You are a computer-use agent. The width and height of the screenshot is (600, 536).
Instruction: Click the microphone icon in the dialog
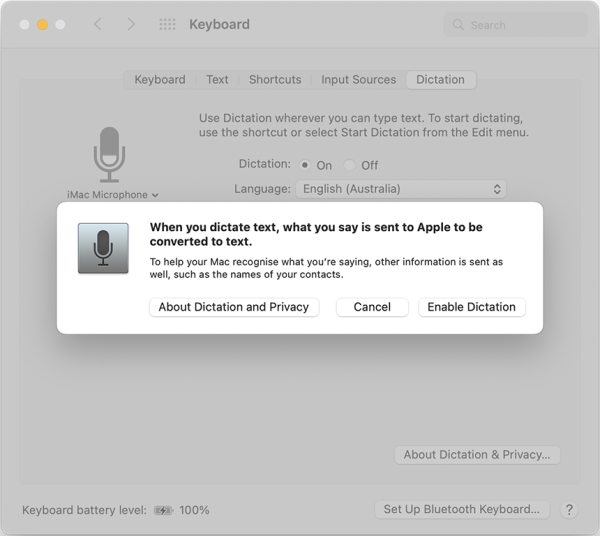click(x=103, y=248)
